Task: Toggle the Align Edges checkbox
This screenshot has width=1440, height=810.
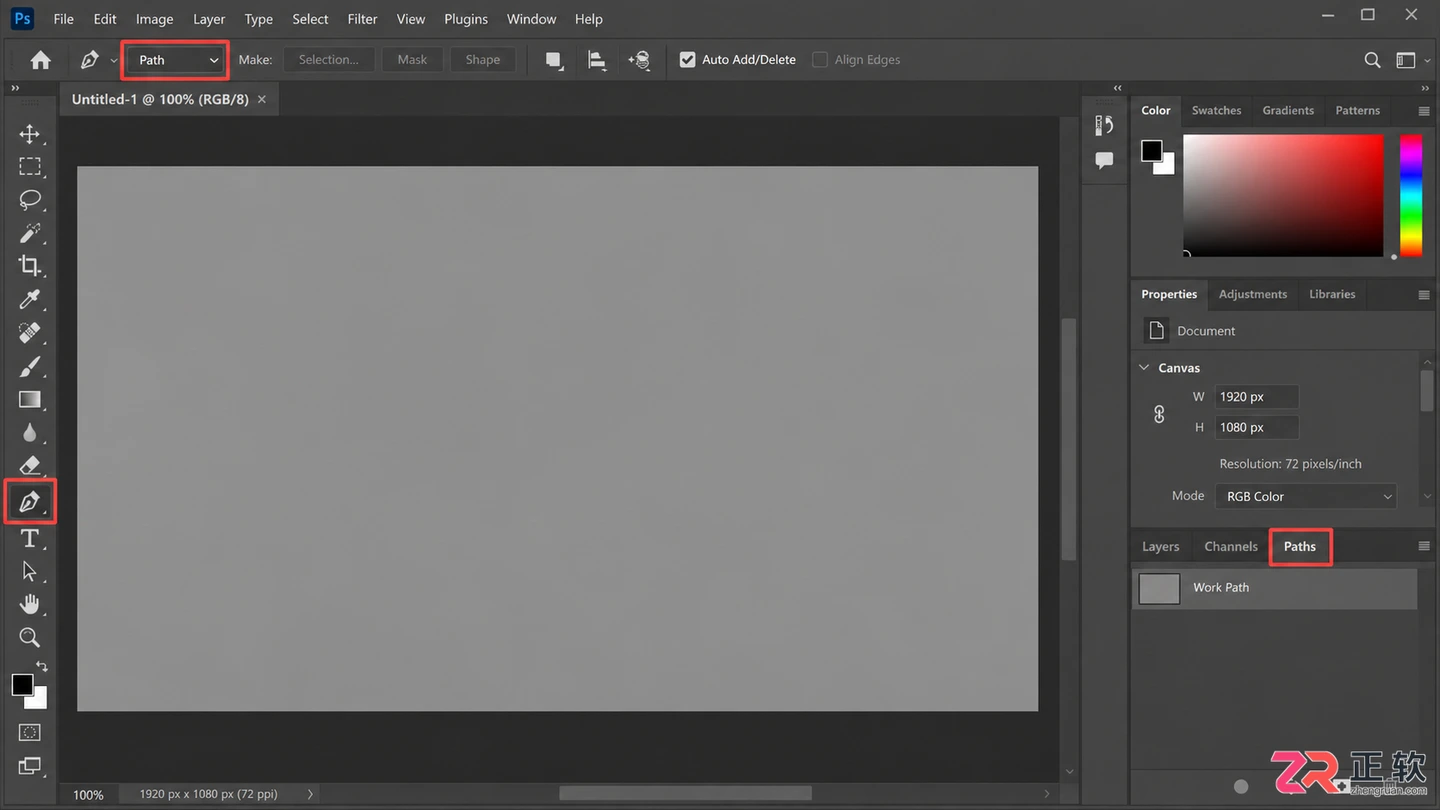Action: click(x=820, y=60)
